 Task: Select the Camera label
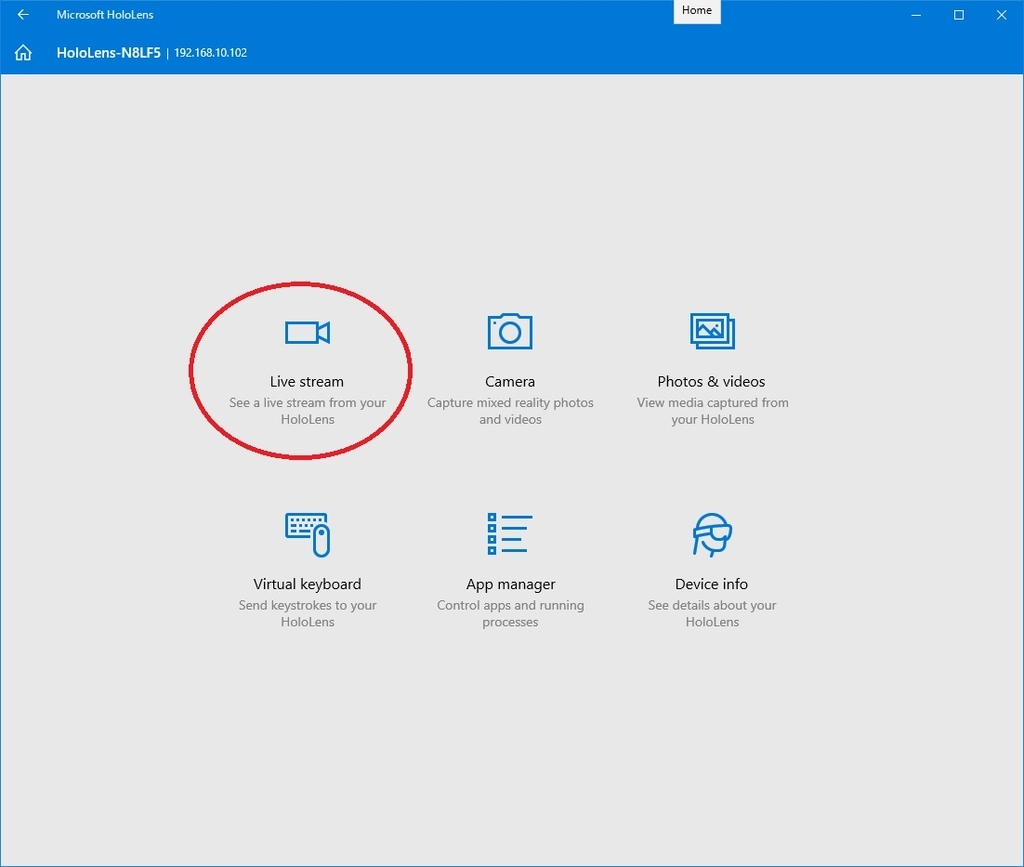click(510, 381)
